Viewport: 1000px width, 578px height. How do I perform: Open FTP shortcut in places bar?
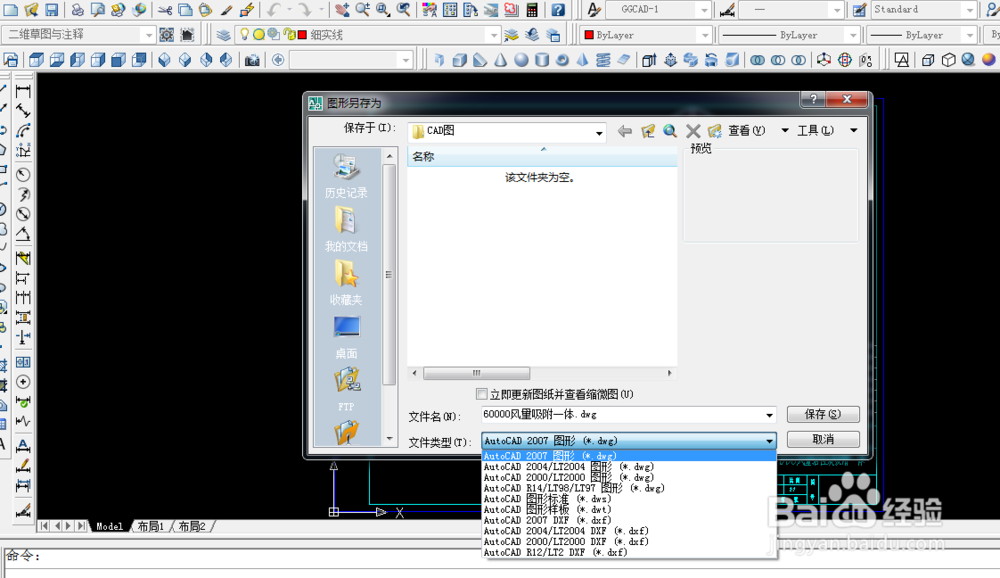pyautogui.click(x=346, y=390)
